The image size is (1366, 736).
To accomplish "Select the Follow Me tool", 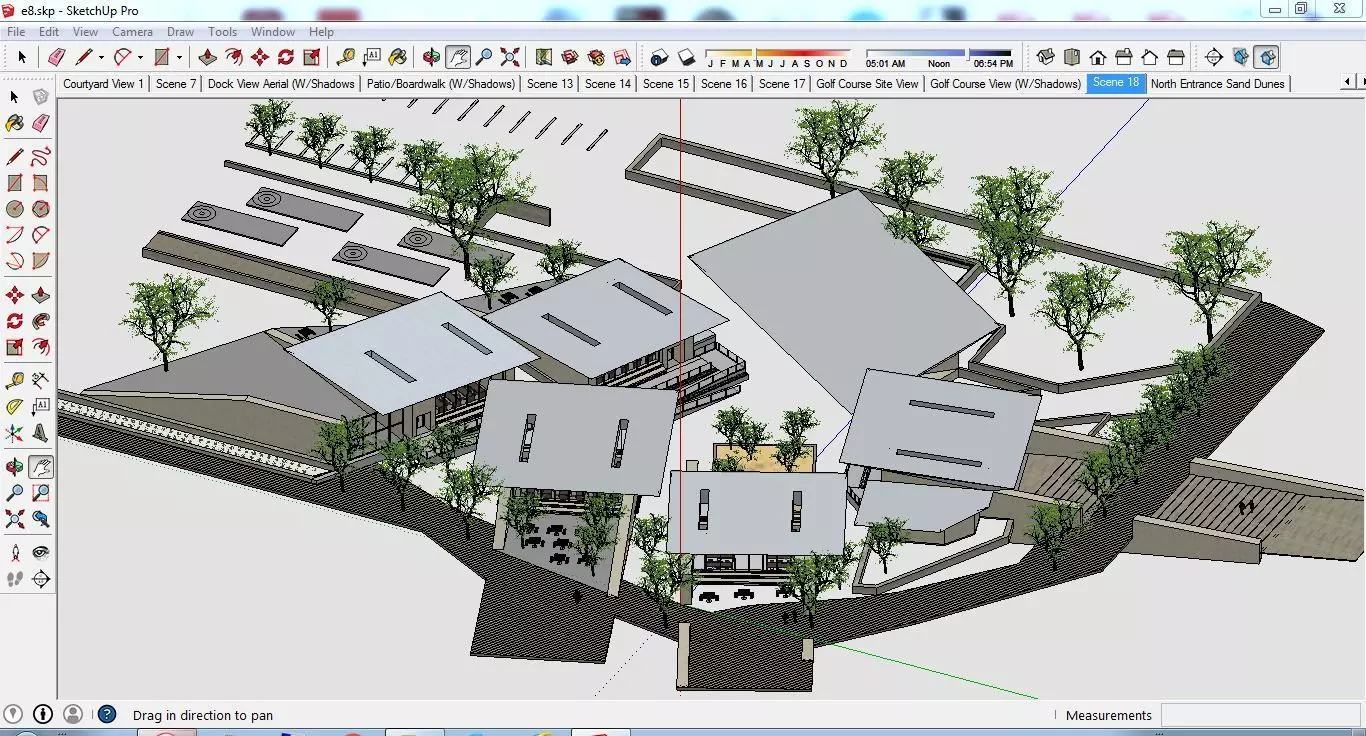I will (40, 322).
